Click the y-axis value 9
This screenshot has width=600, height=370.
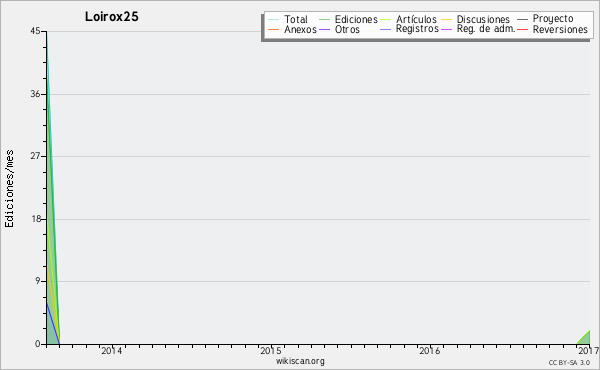(38, 281)
